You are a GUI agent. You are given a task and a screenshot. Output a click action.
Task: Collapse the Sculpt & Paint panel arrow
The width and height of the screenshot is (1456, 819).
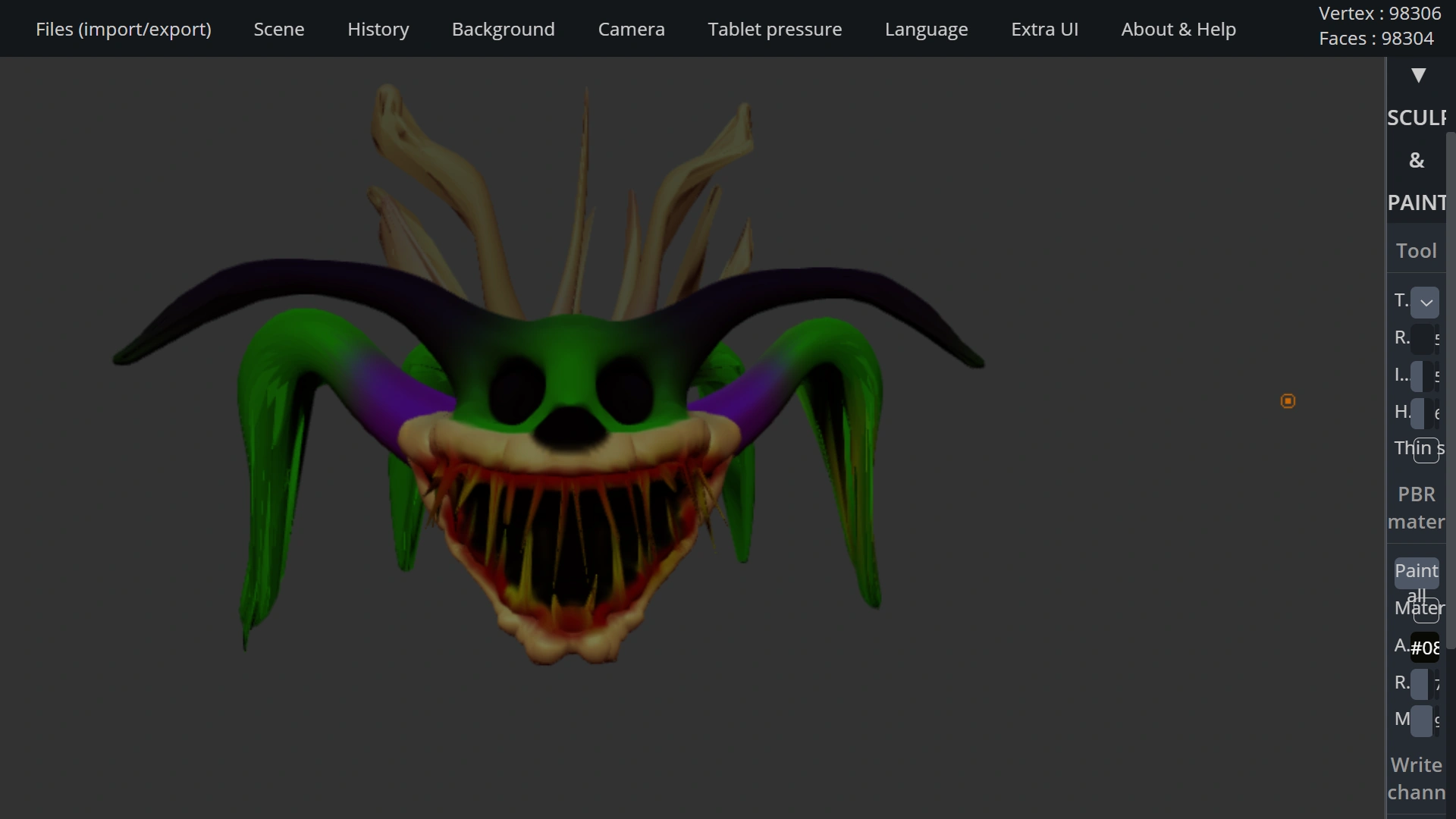[1418, 75]
